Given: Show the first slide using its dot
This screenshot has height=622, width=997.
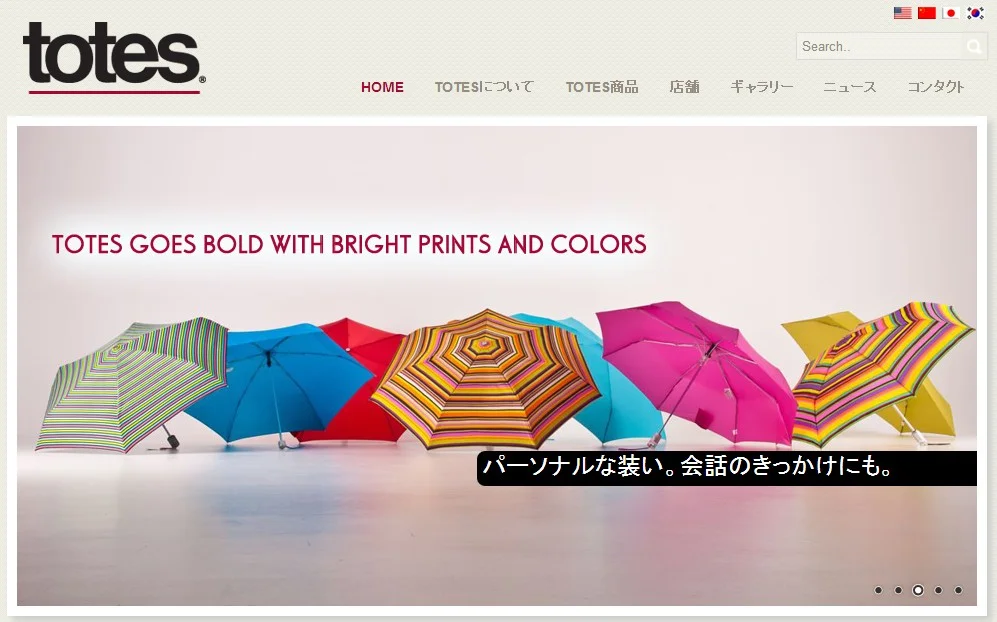Looking at the screenshot, I should [878, 590].
